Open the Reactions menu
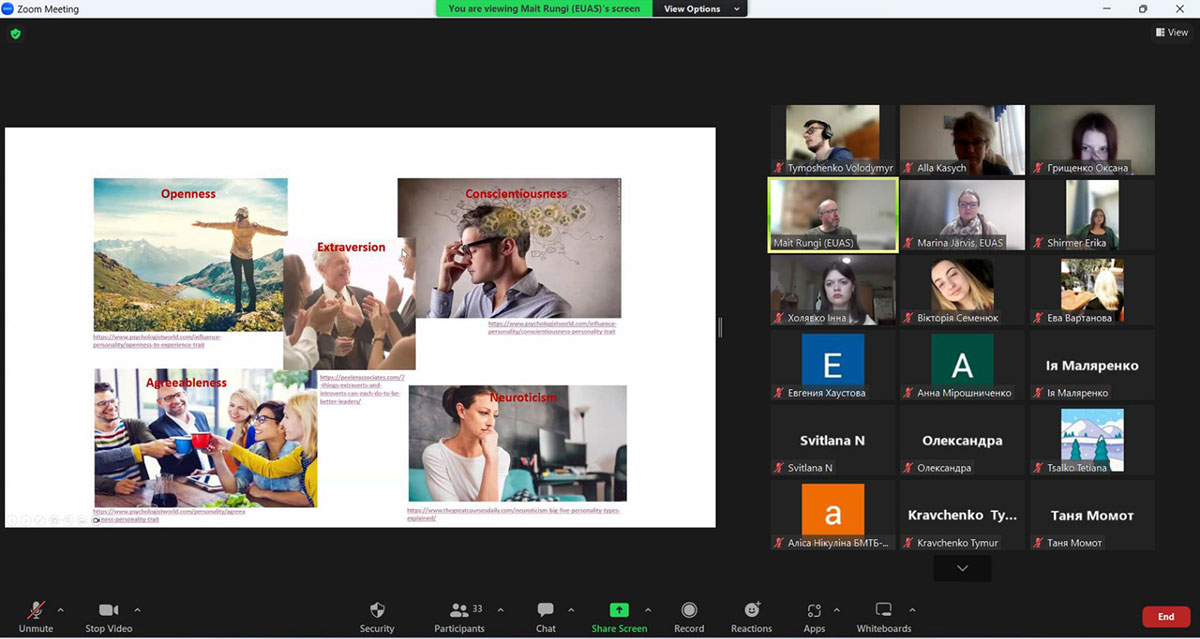This screenshot has height=639, width=1200. pos(751,617)
